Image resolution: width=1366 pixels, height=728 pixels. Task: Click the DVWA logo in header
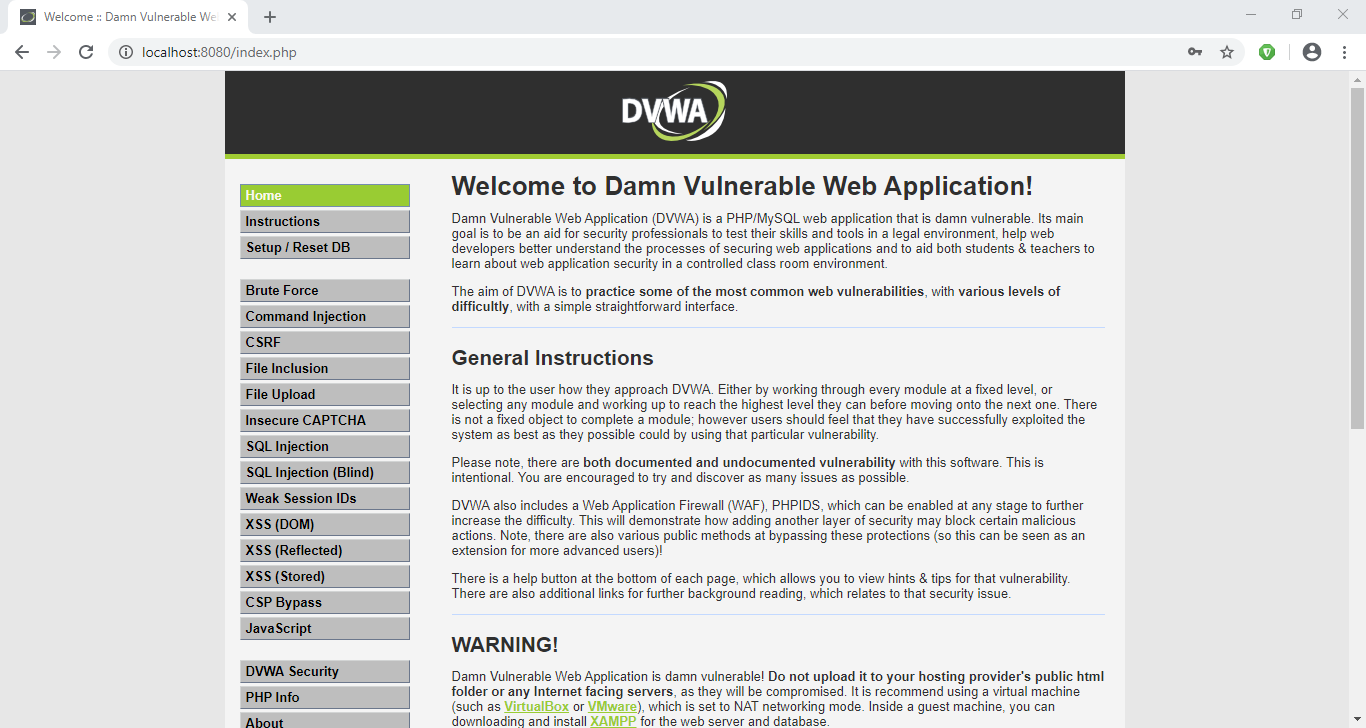click(x=674, y=111)
